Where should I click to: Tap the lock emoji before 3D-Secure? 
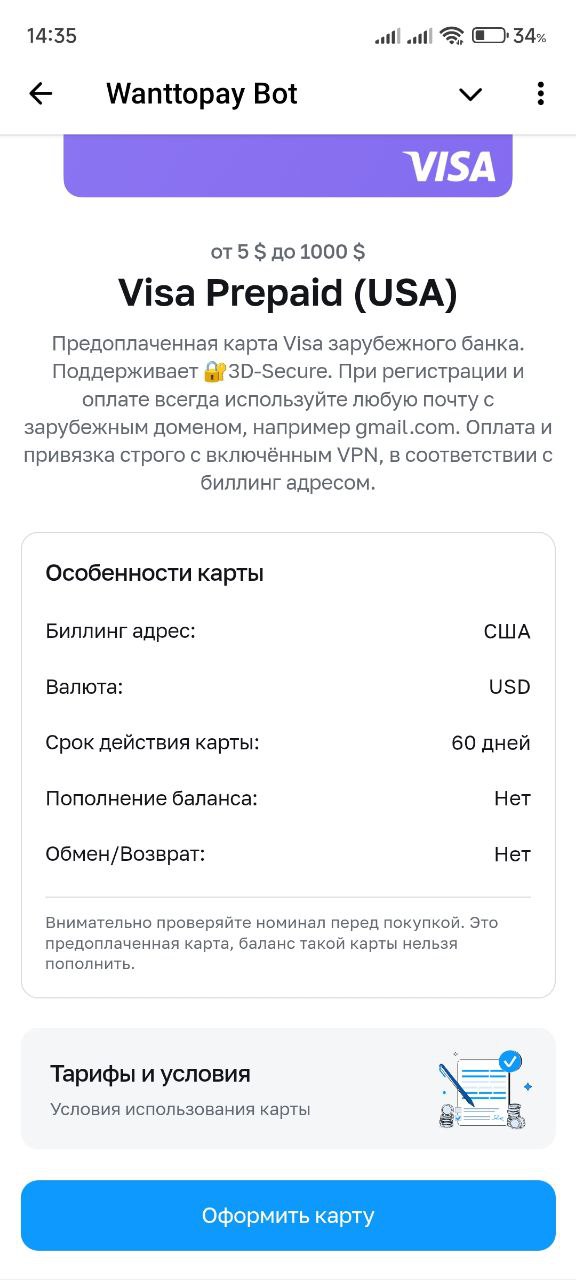click(214, 372)
